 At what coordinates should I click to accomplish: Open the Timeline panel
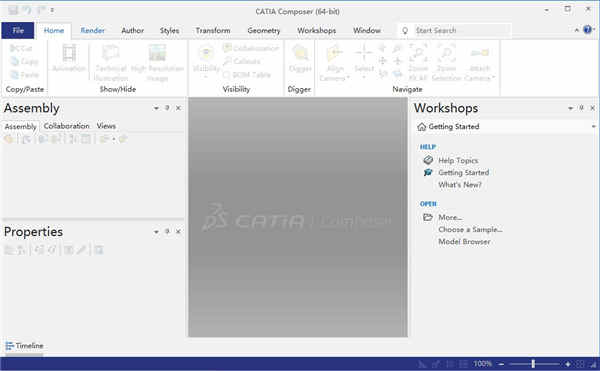pos(24,346)
